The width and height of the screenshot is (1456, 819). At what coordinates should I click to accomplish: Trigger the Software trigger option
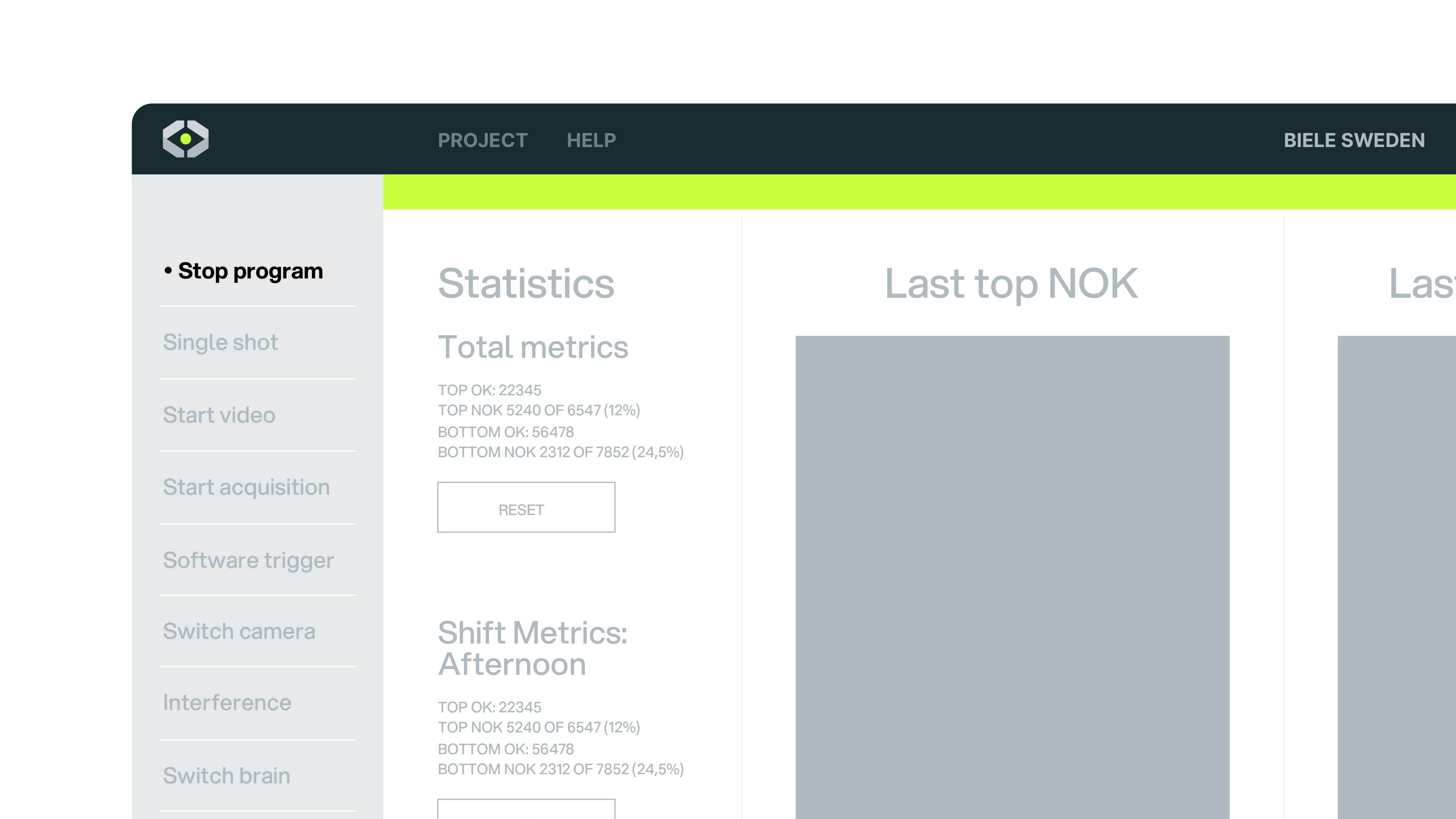pos(249,560)
